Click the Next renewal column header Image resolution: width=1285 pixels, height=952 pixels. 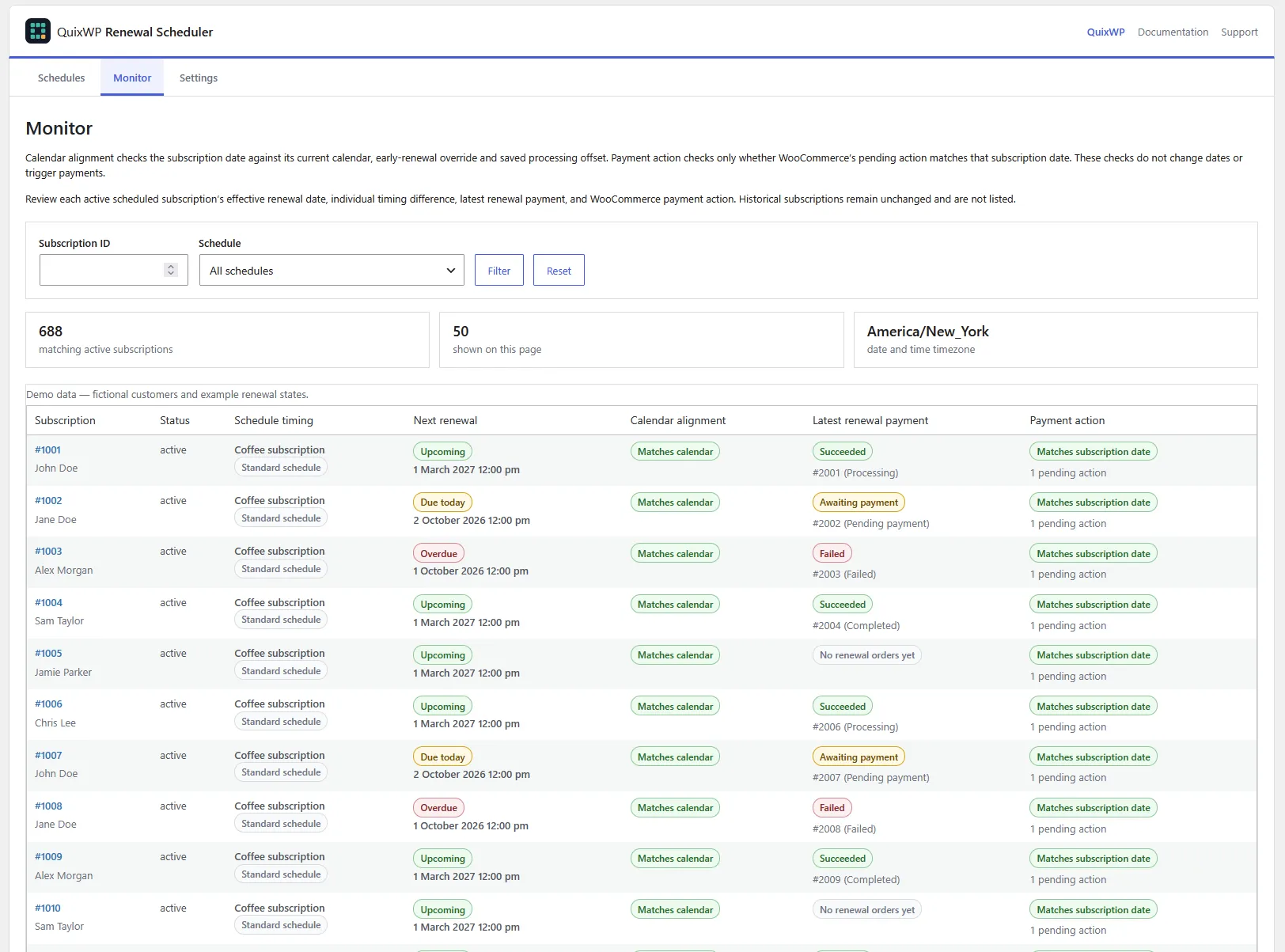tap(445, 421)
